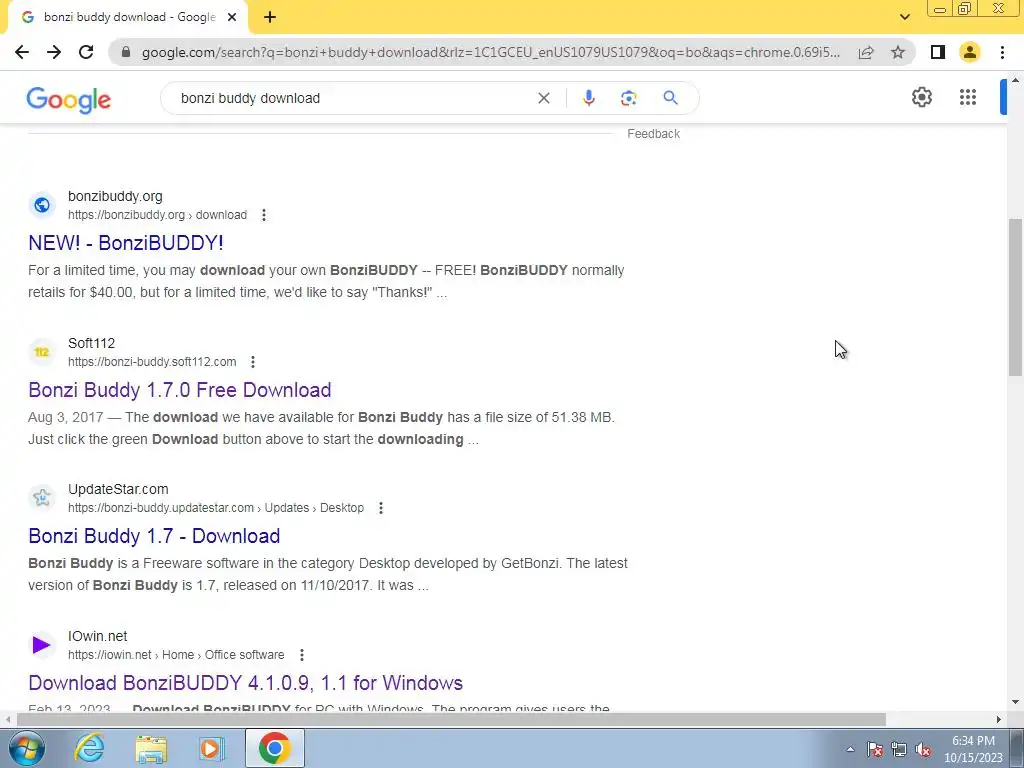
Task: Reload the current page
Action: pyautogui.click(x=86, y=52)
